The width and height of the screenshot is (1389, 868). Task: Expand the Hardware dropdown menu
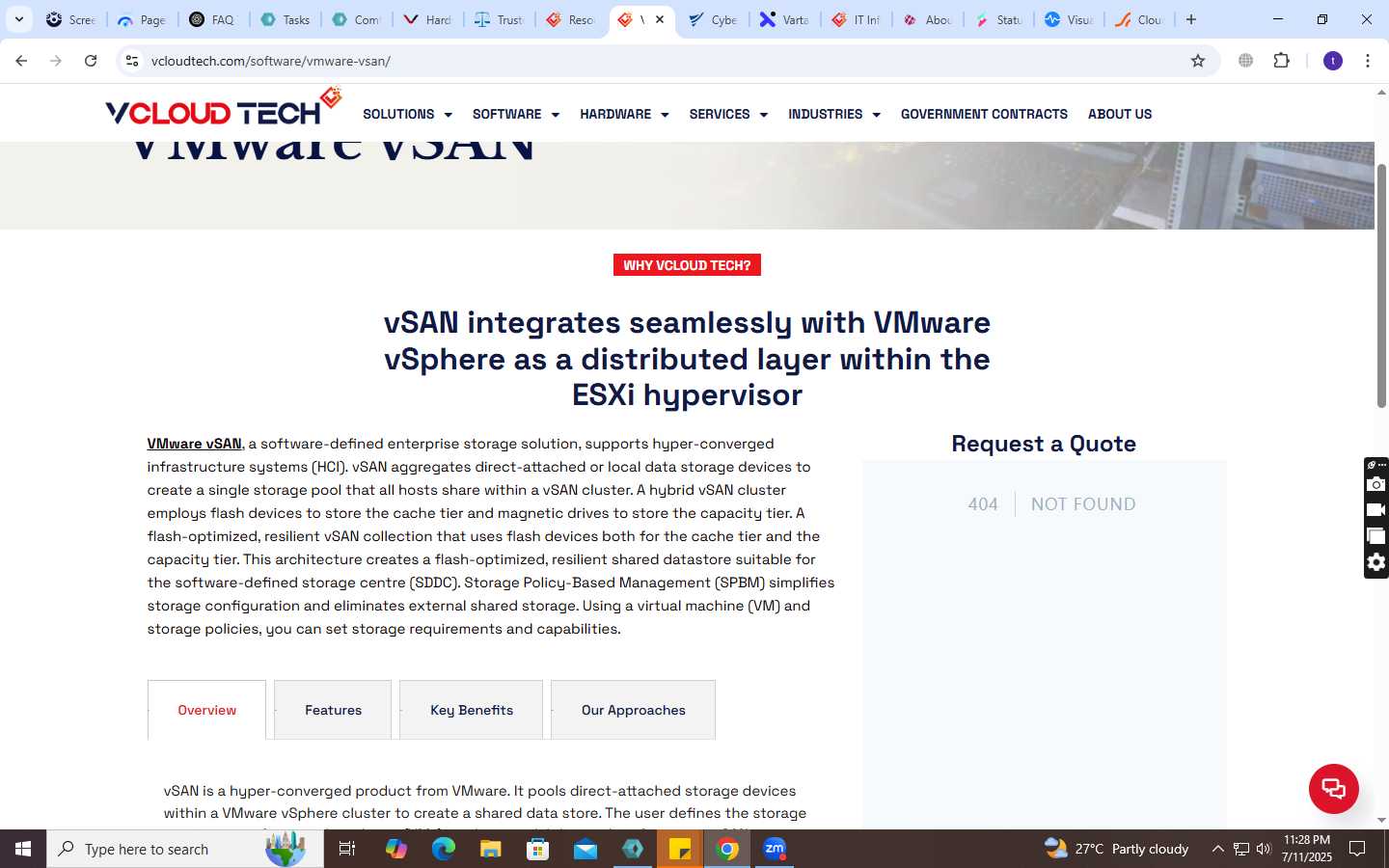point(624,114)
